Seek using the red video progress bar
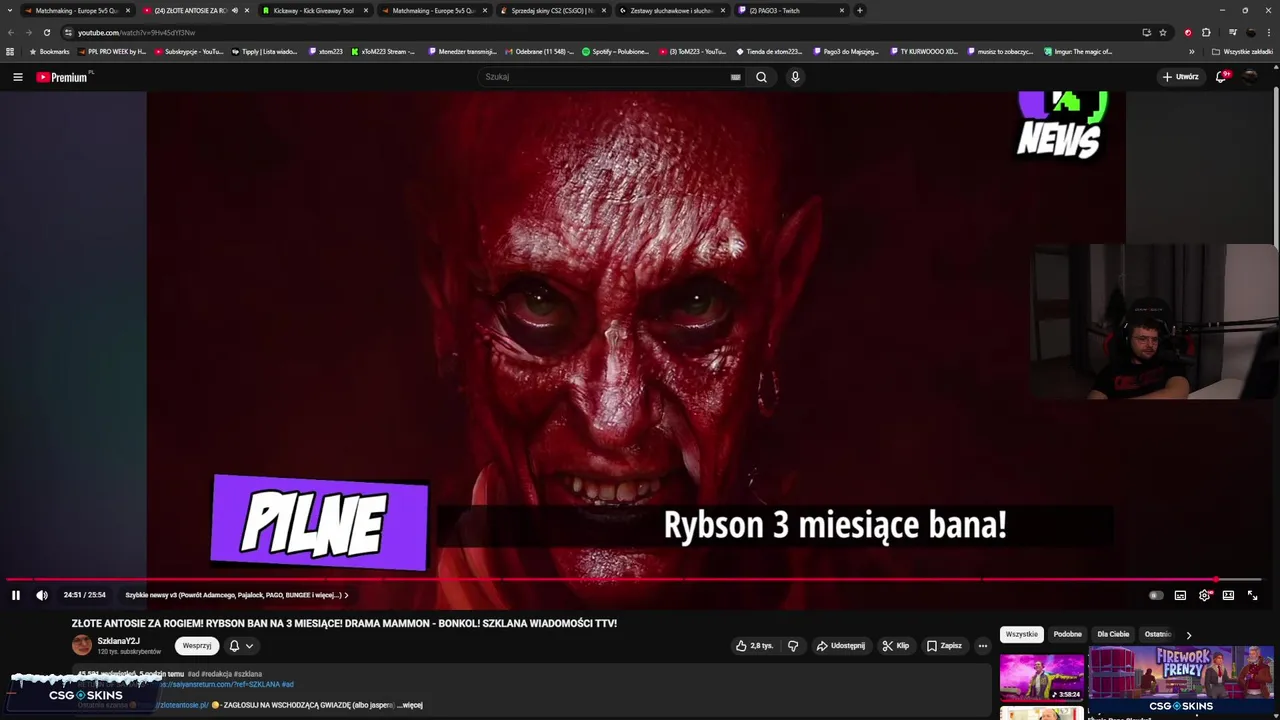Screen dimensions: 1280x720 (633, 579)
